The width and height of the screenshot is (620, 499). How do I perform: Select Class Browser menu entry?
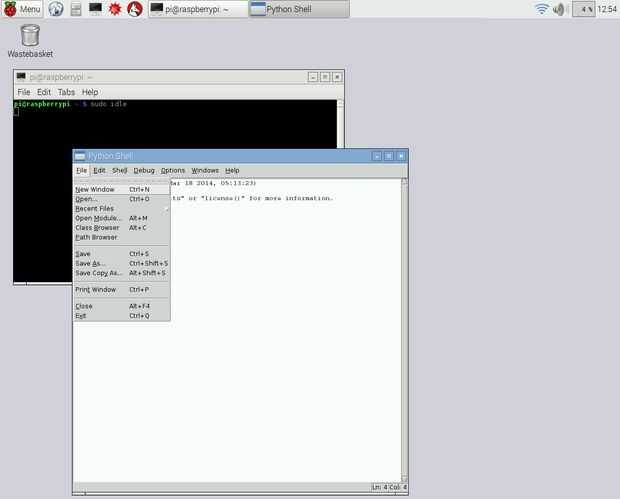click(122, 228)
